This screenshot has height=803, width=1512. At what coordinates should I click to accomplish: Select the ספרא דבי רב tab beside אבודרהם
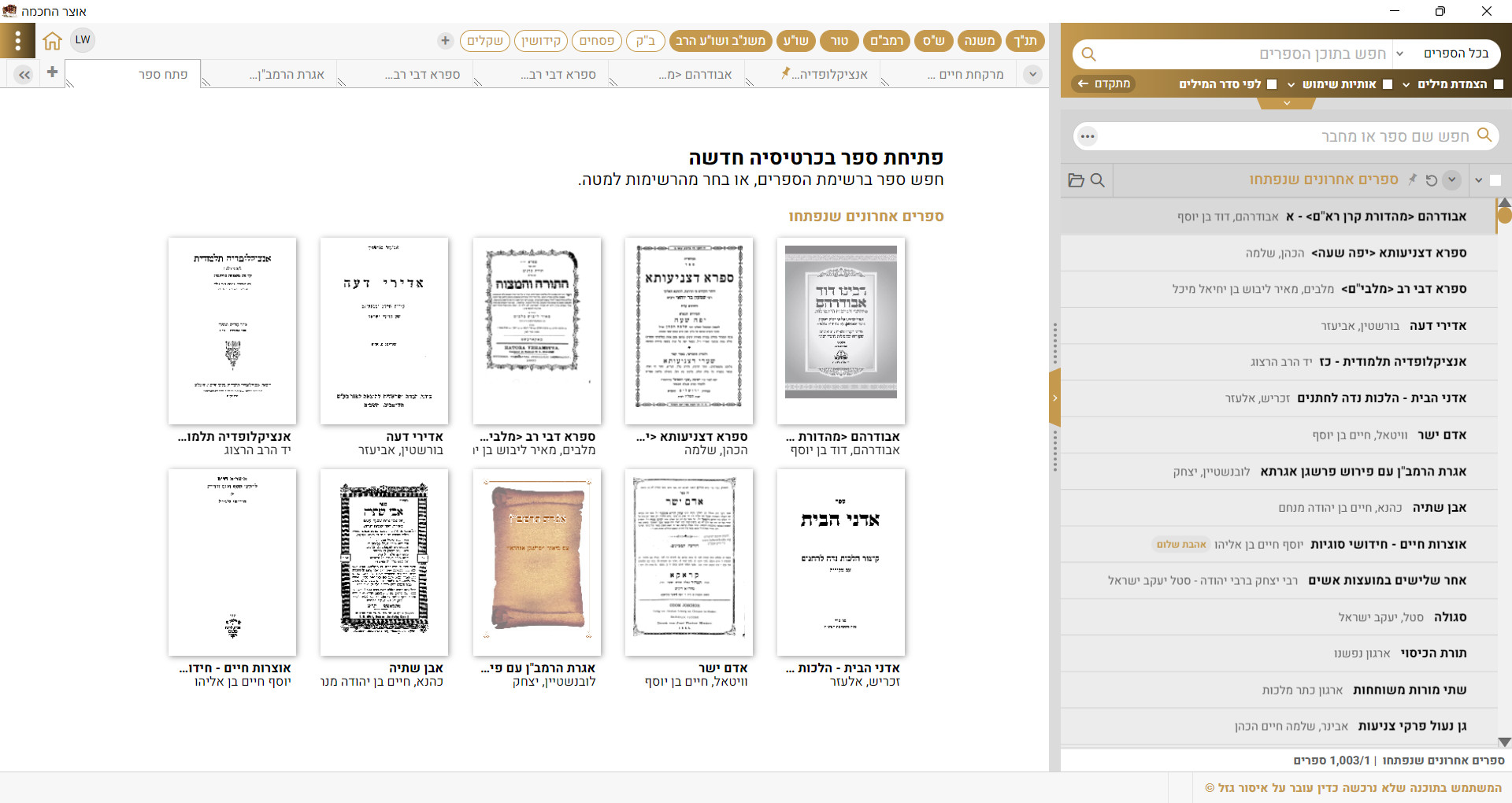541,75
